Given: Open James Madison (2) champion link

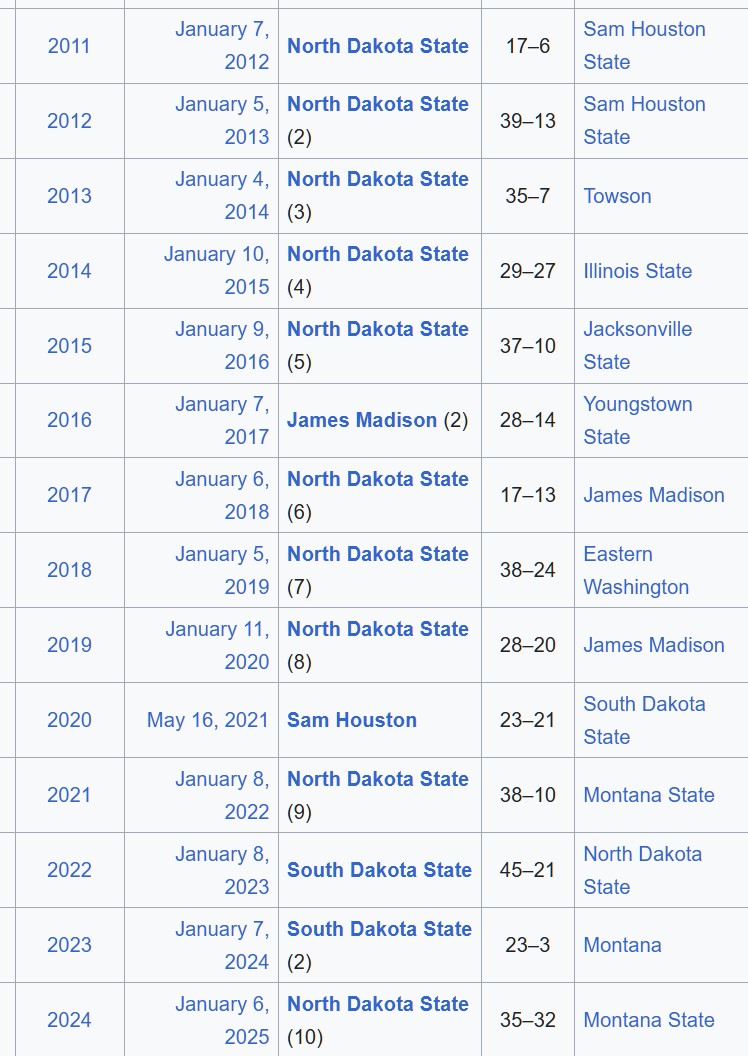Looking at the screenshot, I should tap(362, 420).
